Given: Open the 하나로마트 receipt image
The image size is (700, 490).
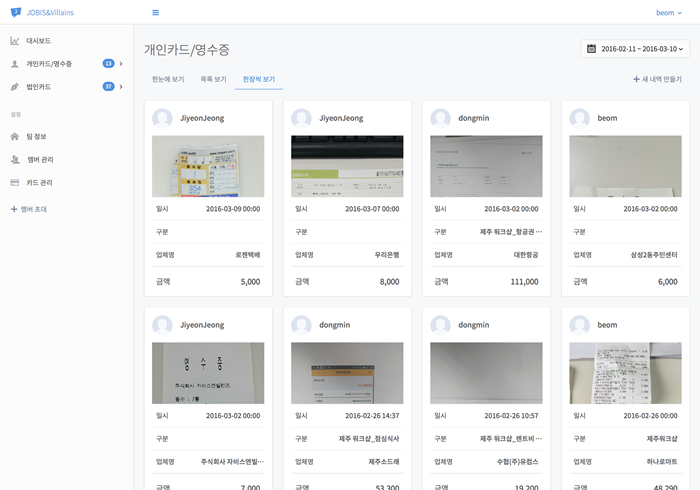Looking at the screenshot, I should click(x=625, y=373).
